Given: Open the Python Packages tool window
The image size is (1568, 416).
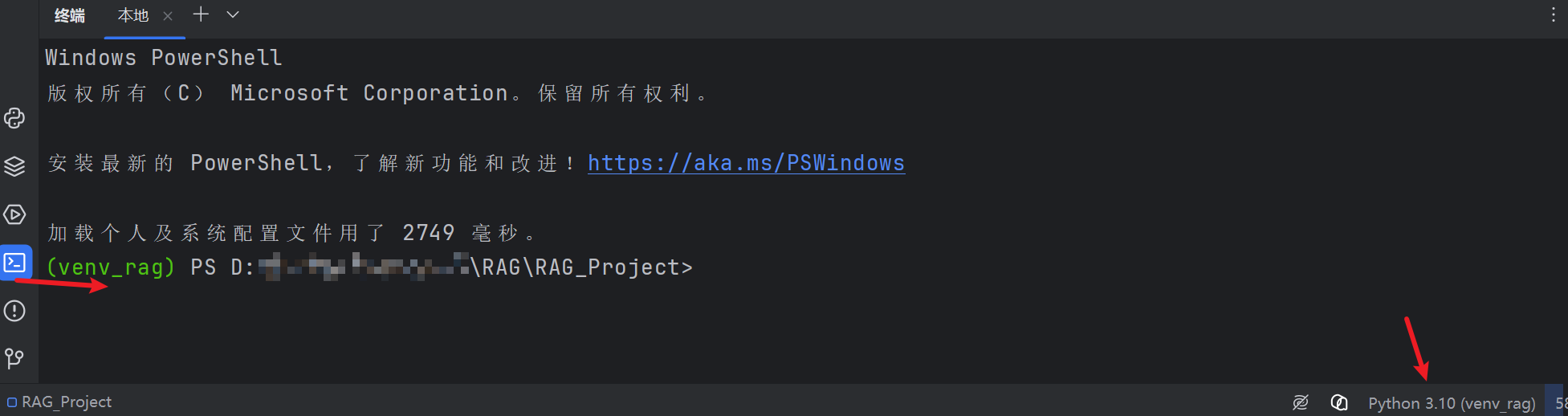Looking at the screenshot, I should [x=15, y=166].
